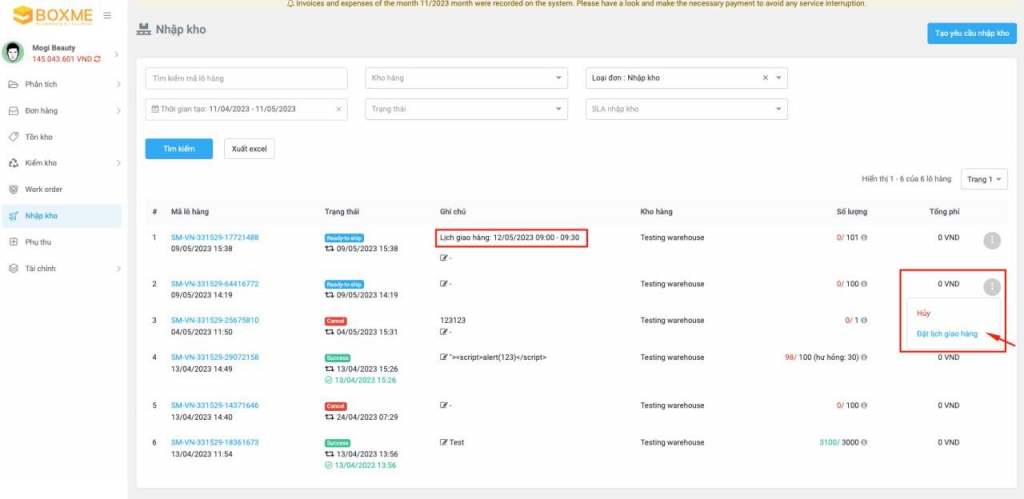The width and height of the screenshot is (1024, 499).
Task: Open the Kho hàng dropdown
Action: [x=466, y=78]
